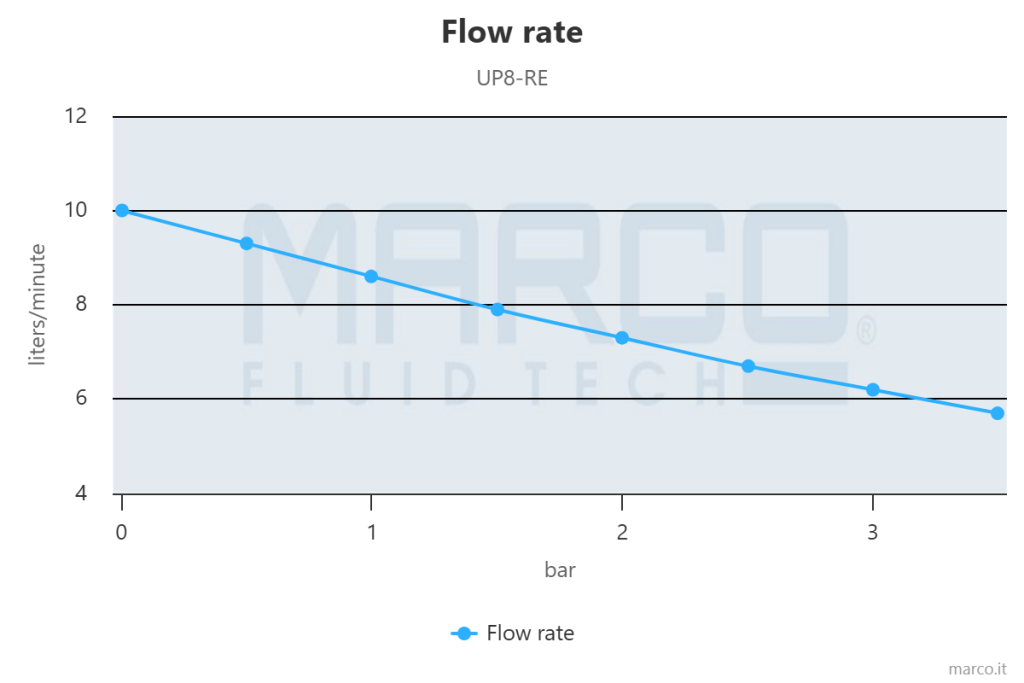
Task: Click the data point at 3 bar
Action: click(873, 390)
